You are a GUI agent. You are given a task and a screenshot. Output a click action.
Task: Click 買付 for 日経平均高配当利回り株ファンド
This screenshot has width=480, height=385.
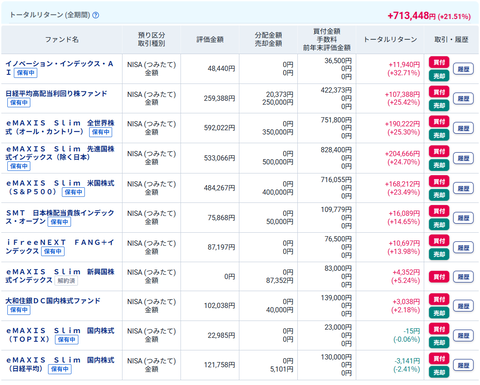pyautogui.click(x=439, y=92)
